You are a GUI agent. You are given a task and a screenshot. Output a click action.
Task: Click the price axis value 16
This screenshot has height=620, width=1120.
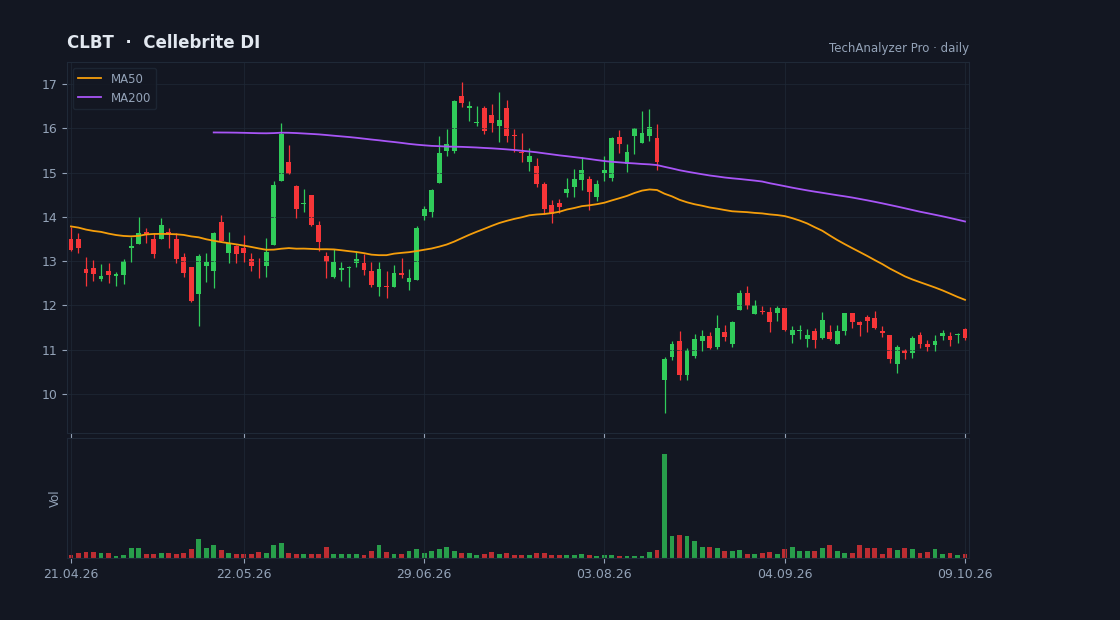click(x=49, y=129)
